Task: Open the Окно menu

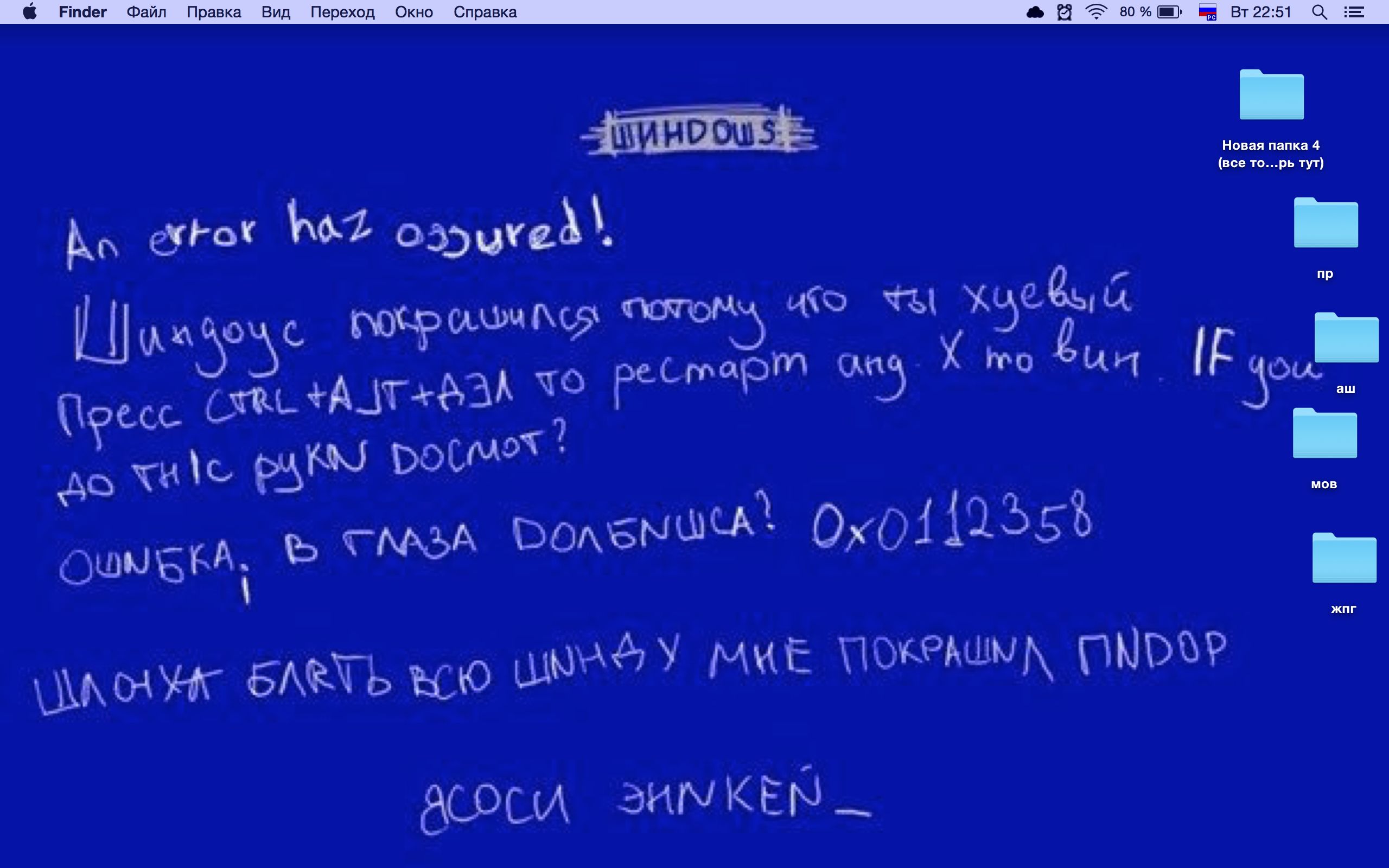Action: coord(413,12)
